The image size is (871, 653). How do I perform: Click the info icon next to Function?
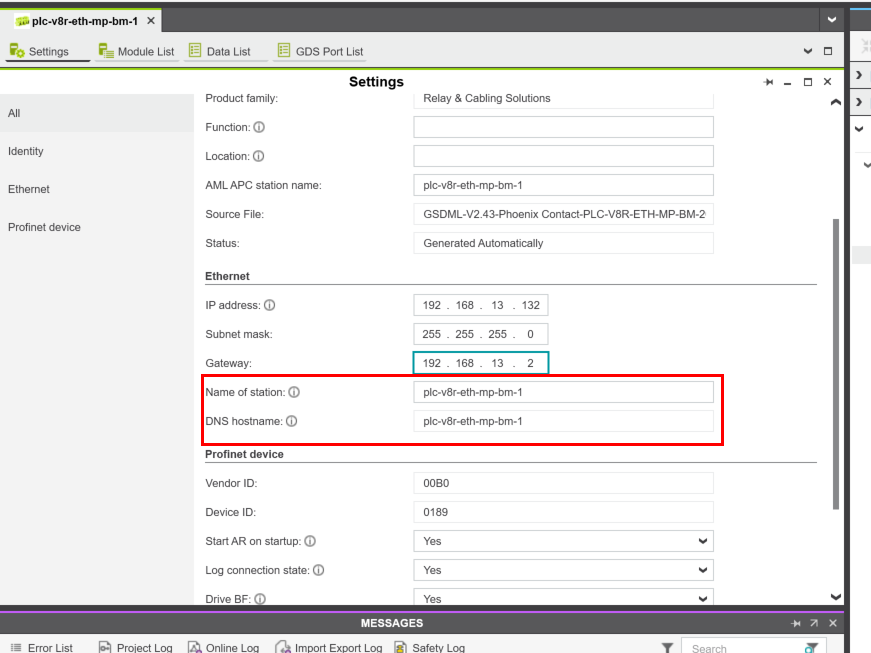pos(259,127)
